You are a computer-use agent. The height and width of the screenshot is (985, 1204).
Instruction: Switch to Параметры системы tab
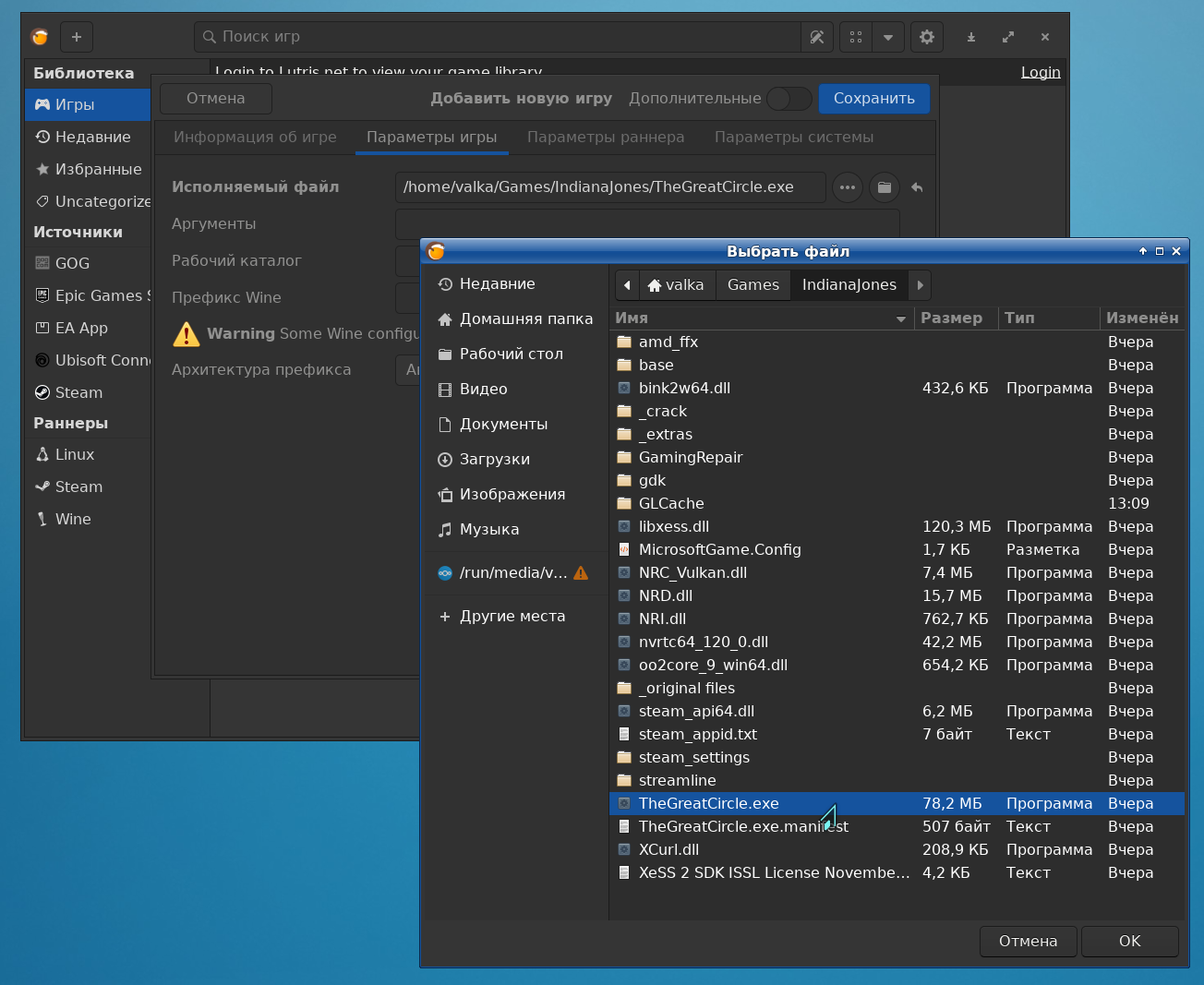click(x=794, y=137)
